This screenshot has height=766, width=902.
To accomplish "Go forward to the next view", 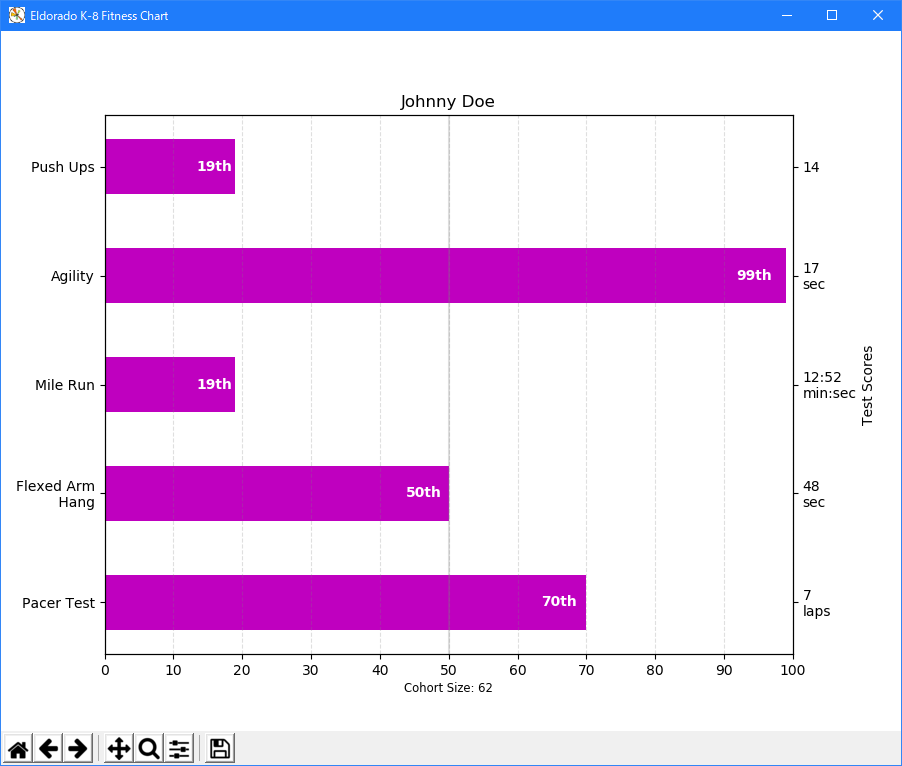I will coord(77,748).
